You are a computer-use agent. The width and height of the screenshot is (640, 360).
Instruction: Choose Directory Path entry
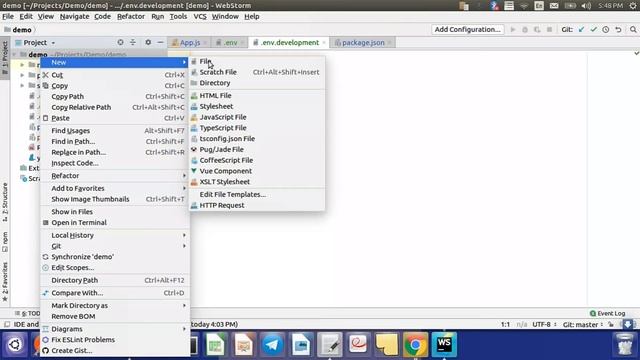(115, 280)
